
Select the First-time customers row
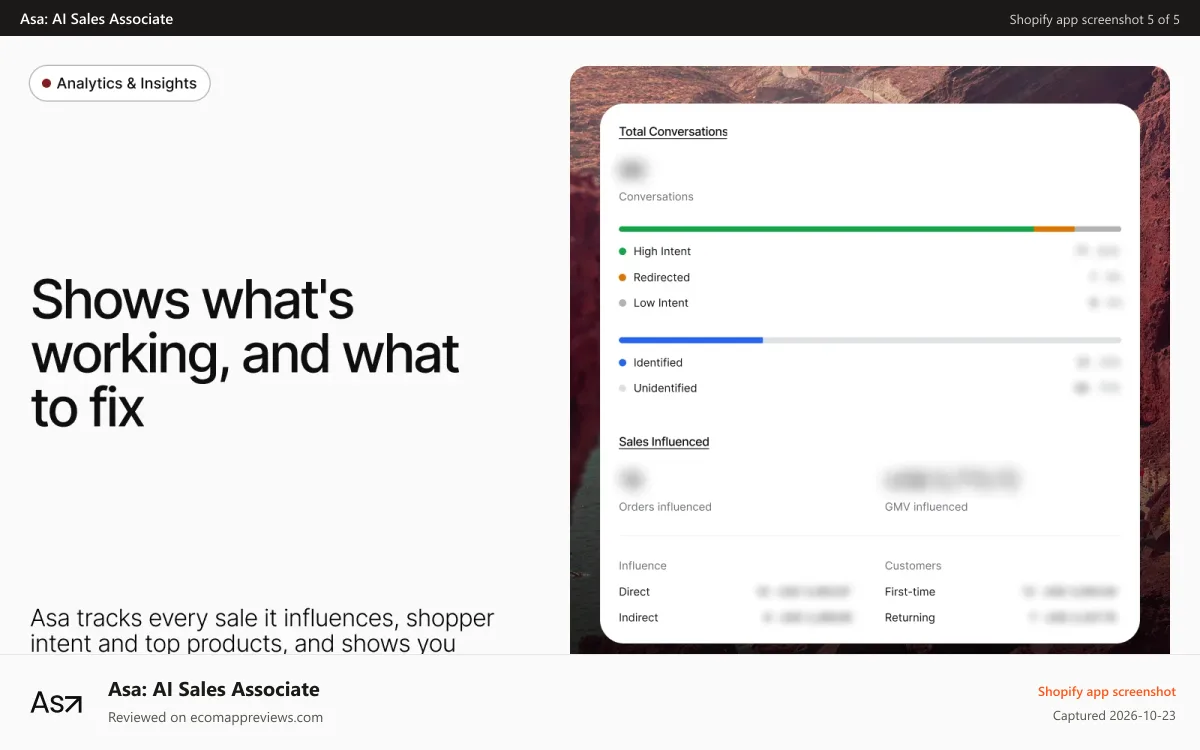(1002, 592)
